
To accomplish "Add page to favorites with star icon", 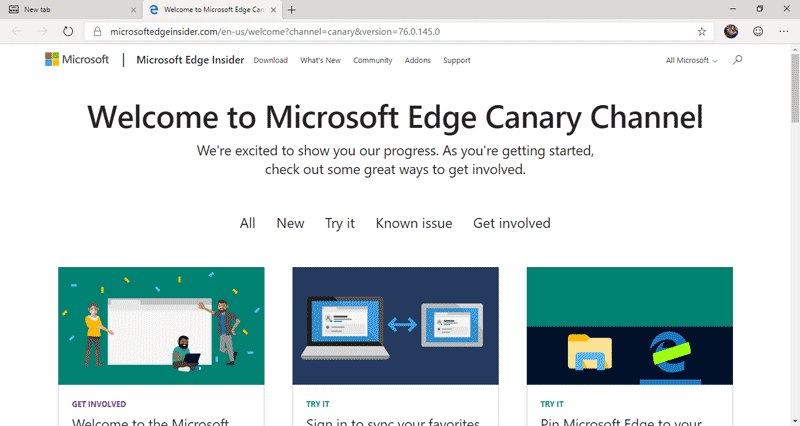I will pos(702,32).
